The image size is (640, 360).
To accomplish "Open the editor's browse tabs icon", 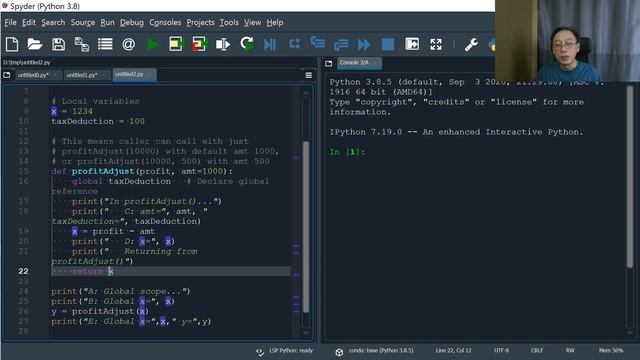I will pyautogui.click(x=7, y=75).
